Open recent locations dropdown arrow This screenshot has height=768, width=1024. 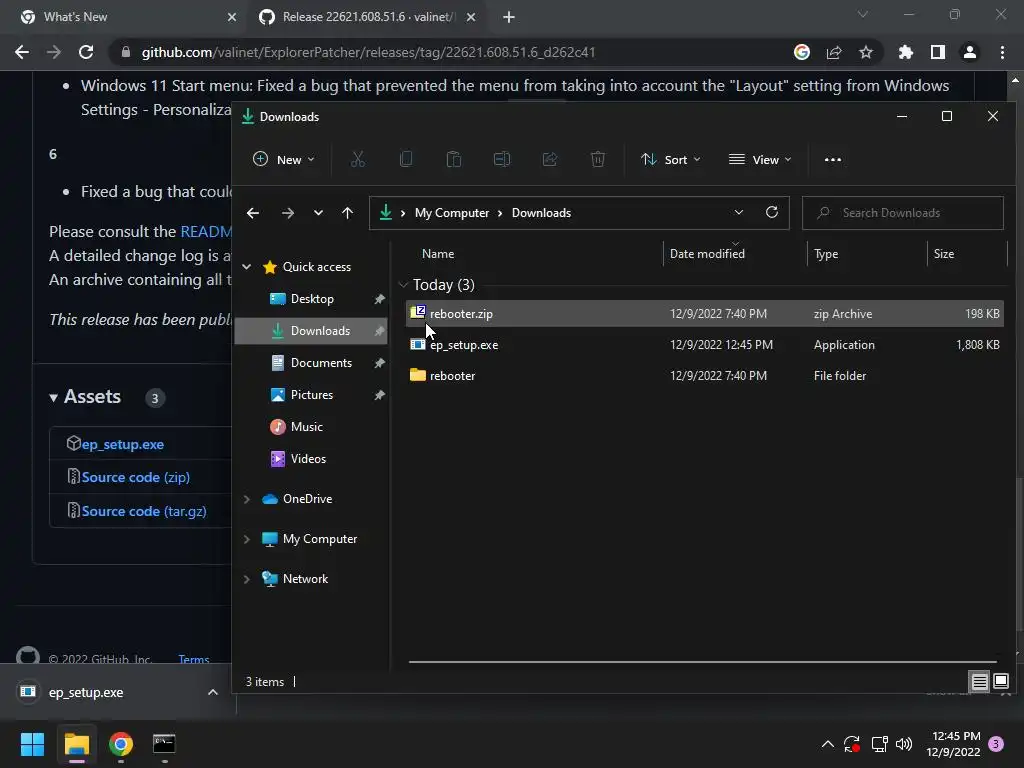click(318, 213)
